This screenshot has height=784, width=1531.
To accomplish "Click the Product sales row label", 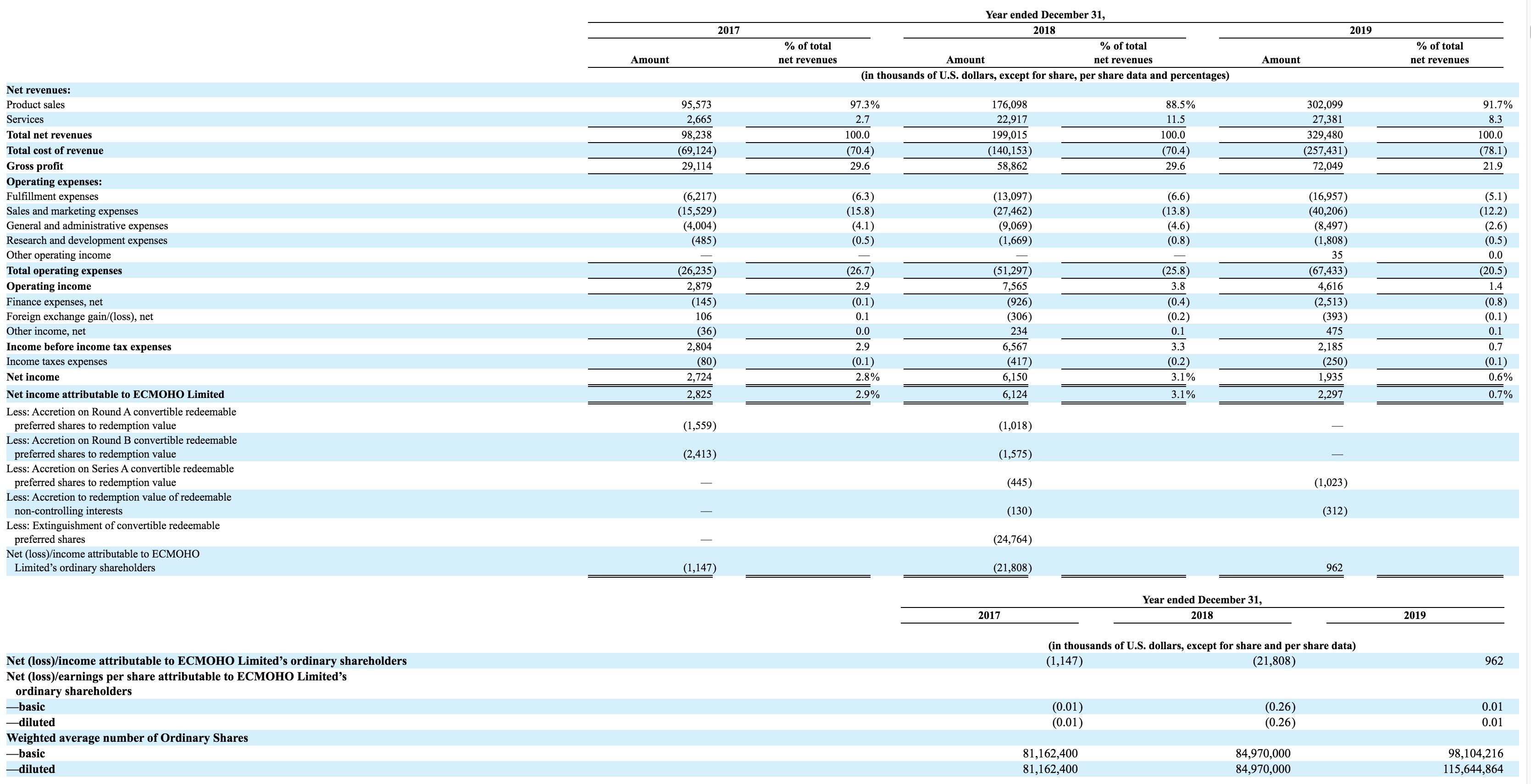I will tap(36, 105).
